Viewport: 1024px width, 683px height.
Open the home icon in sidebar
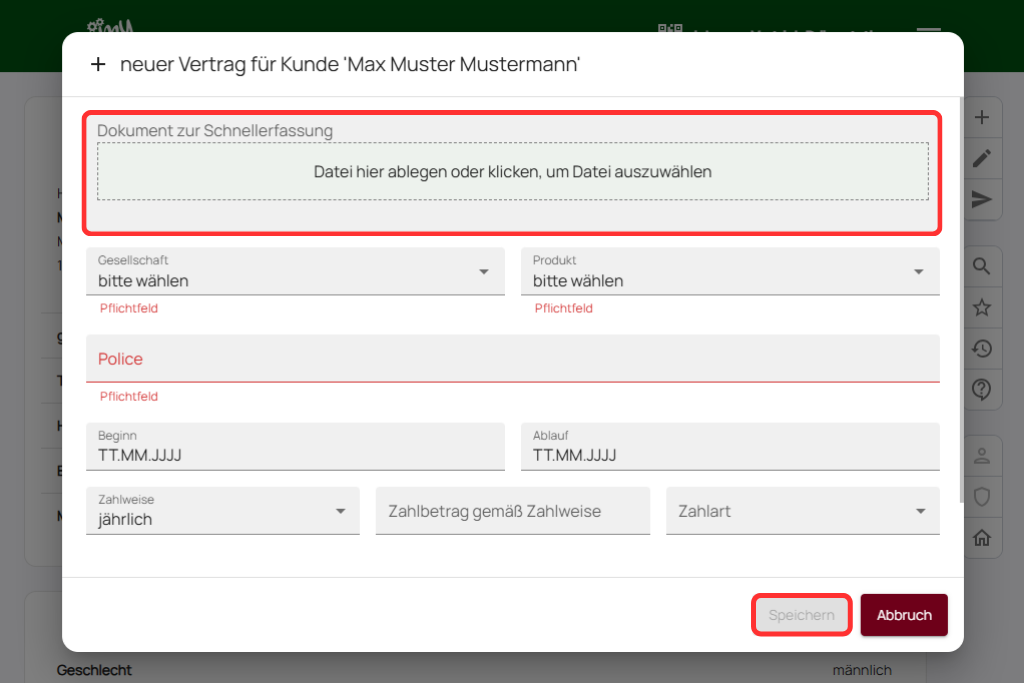pos(982,538)
